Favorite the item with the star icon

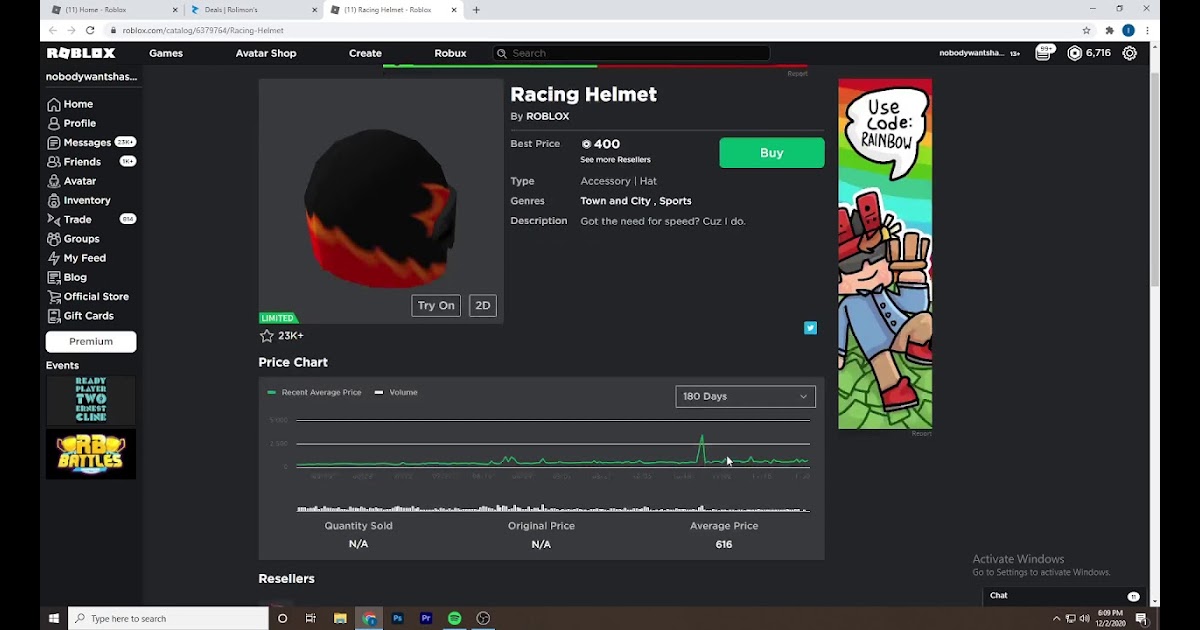coord(266,336)
